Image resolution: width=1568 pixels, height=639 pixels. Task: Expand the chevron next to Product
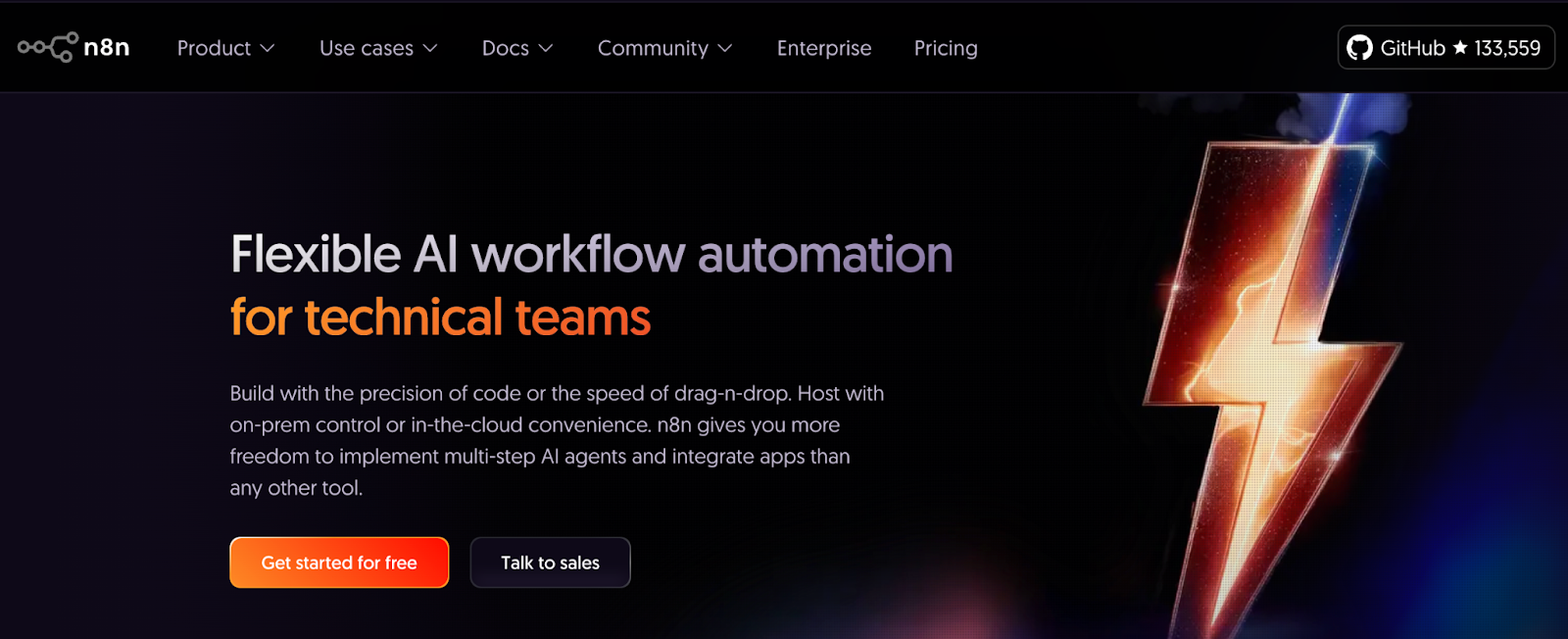(268, 48)
